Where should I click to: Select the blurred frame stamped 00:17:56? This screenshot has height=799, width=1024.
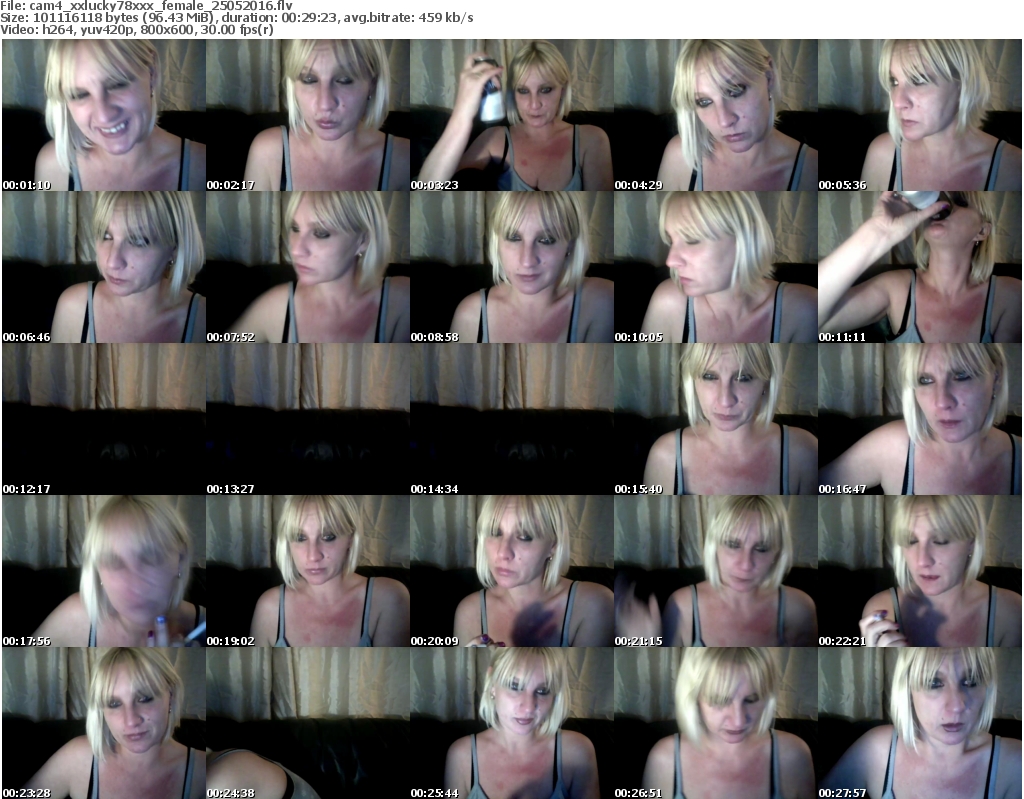pos(104,571)
